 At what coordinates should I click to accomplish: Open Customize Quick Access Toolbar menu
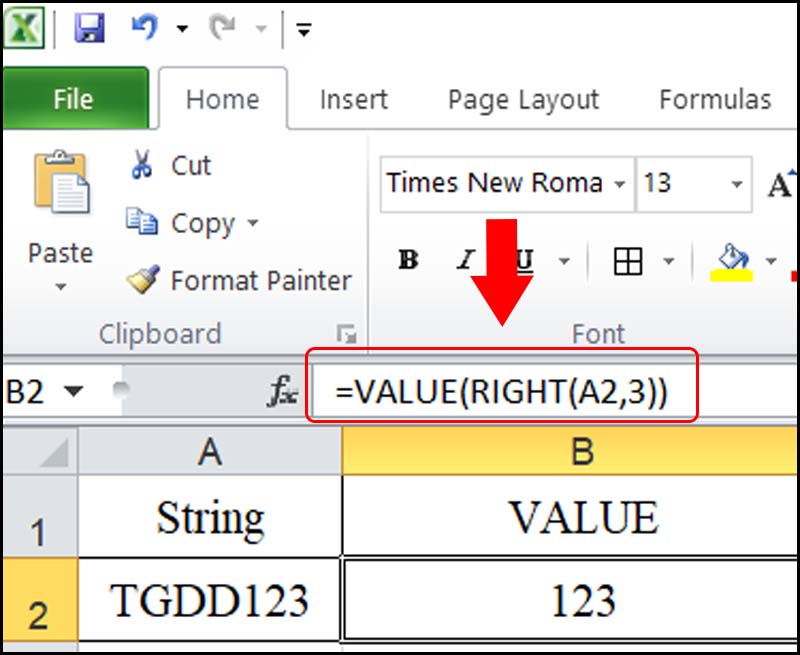point(304,31)
